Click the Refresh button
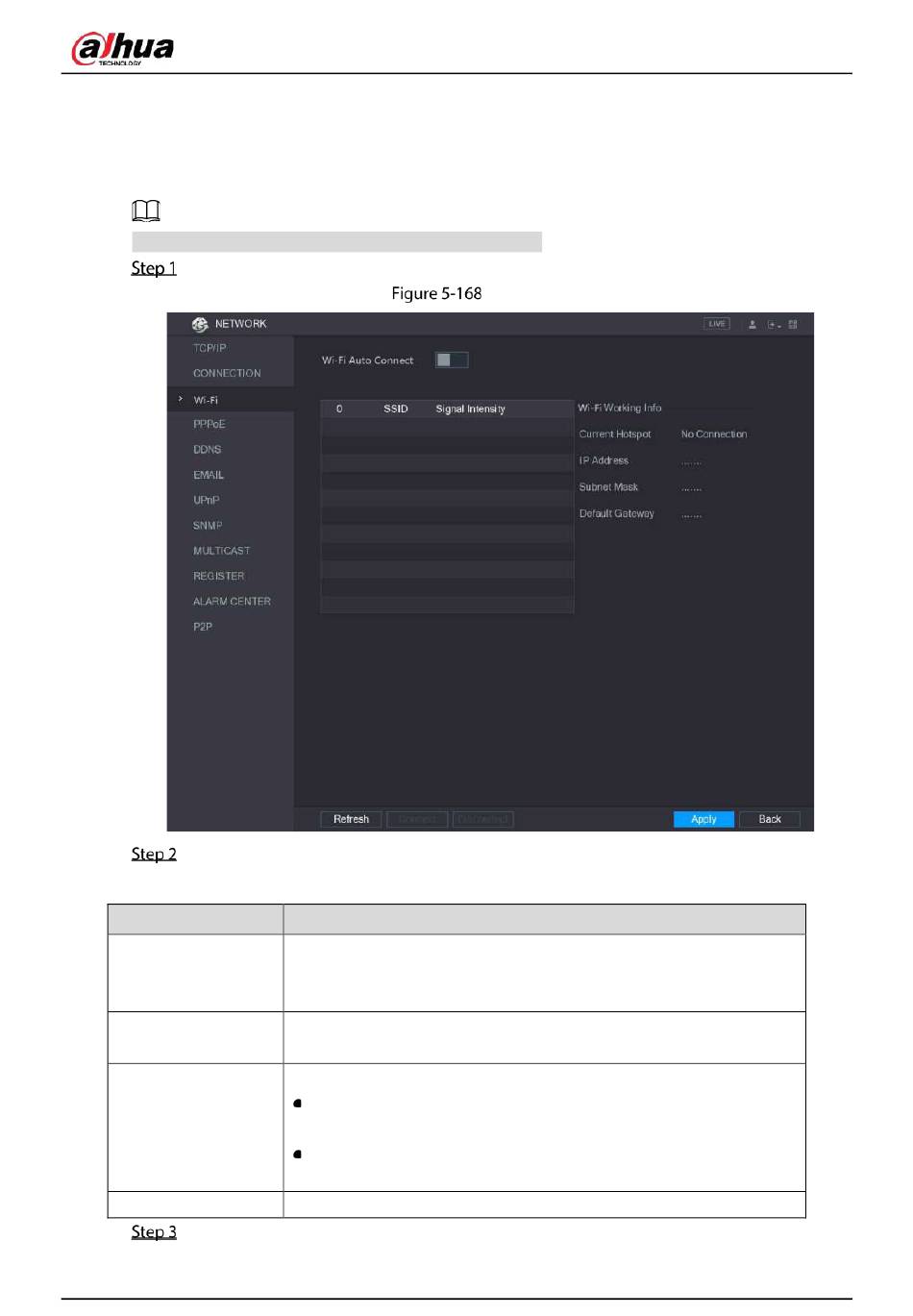 coord(351,819)
